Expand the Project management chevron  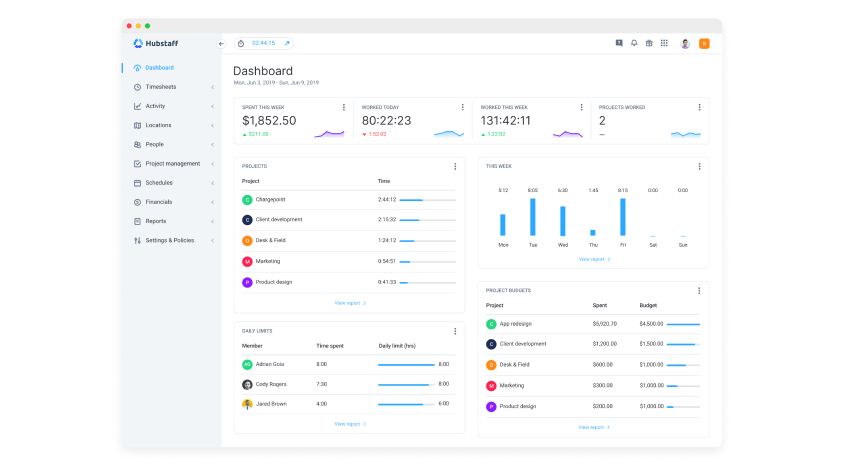point(212,164)
